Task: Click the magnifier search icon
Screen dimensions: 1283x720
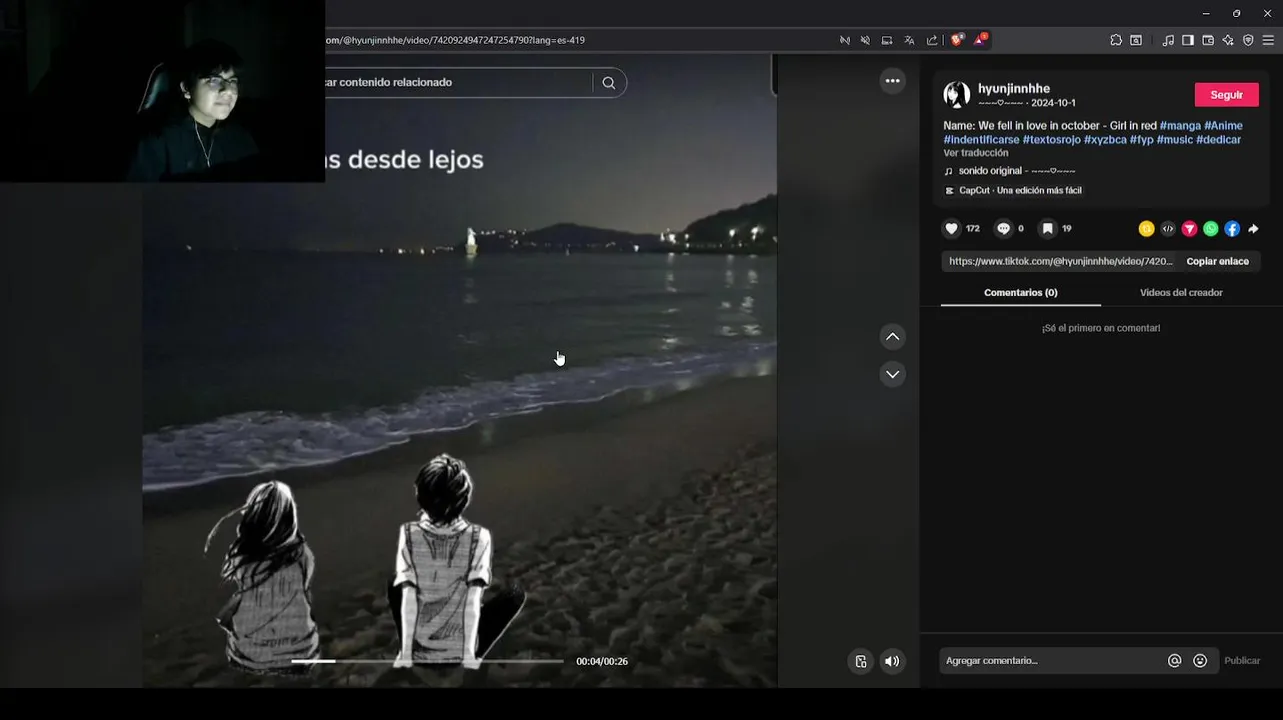Action: [x=609, y=83]
